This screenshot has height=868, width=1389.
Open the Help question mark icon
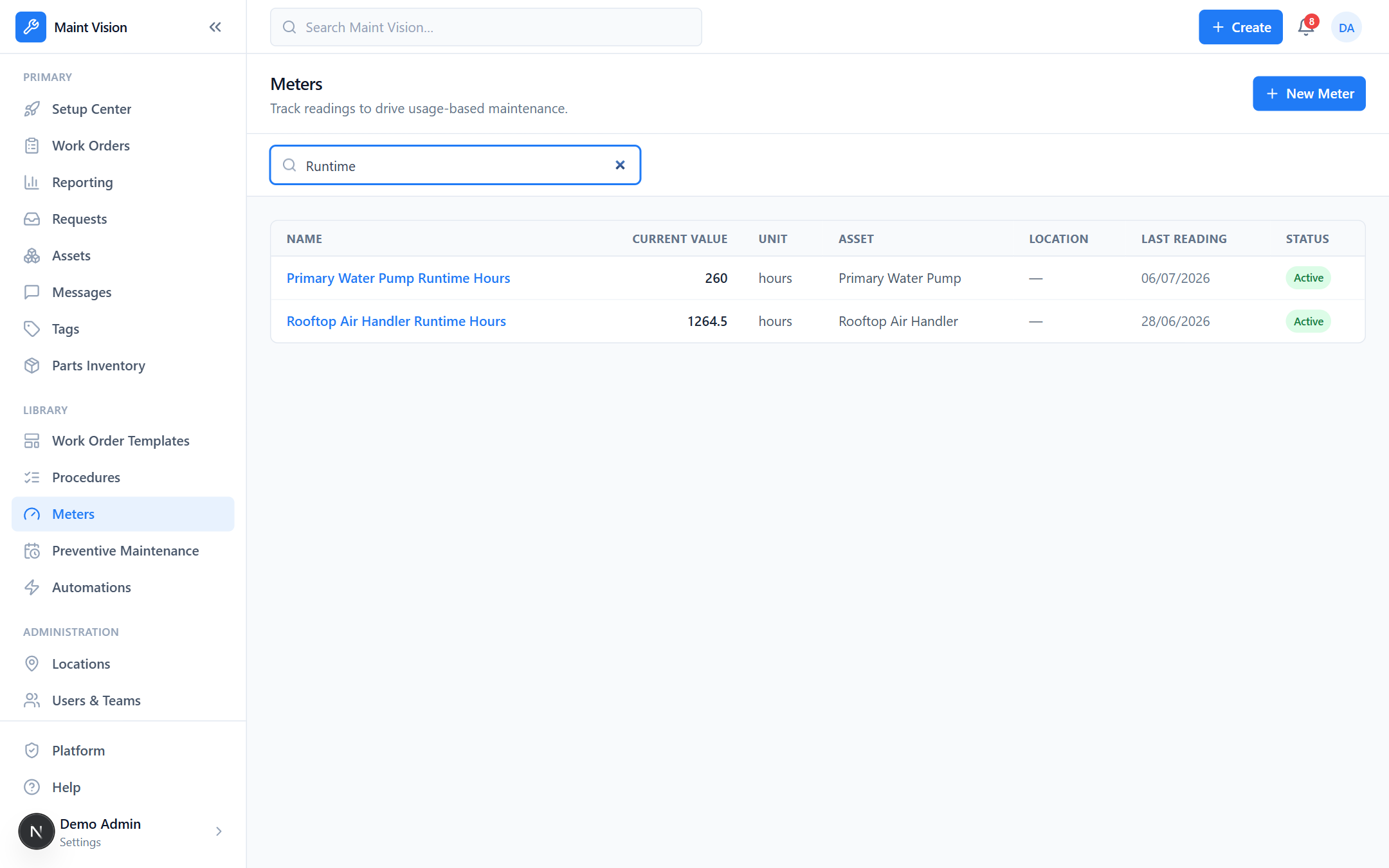point(32,788)
